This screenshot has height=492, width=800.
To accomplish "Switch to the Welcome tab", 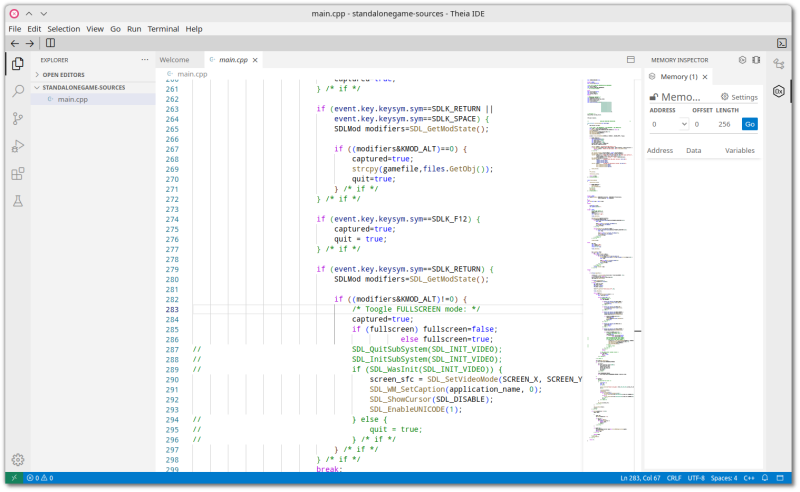I will point(174,60).
